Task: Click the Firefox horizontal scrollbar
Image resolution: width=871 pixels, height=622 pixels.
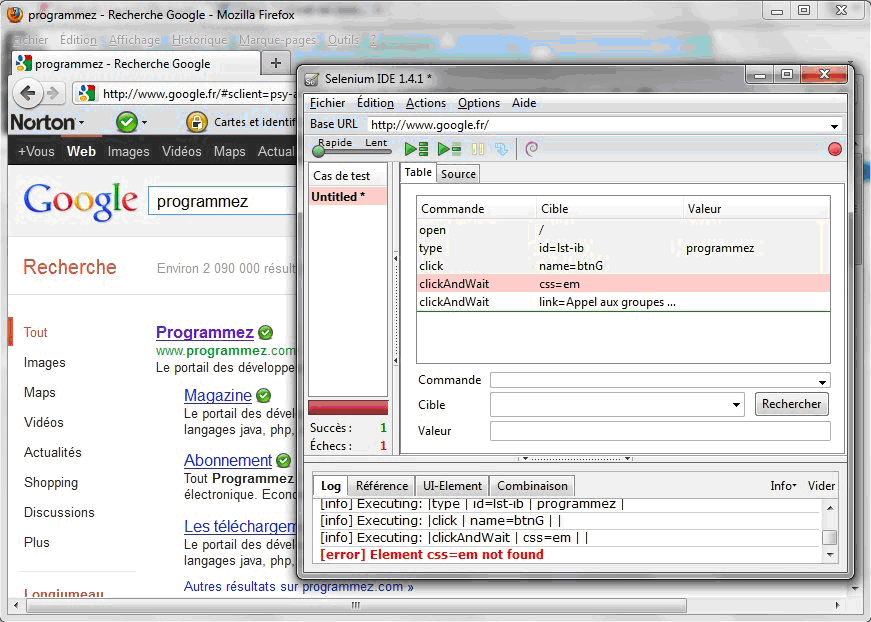Action: (356, 605)
